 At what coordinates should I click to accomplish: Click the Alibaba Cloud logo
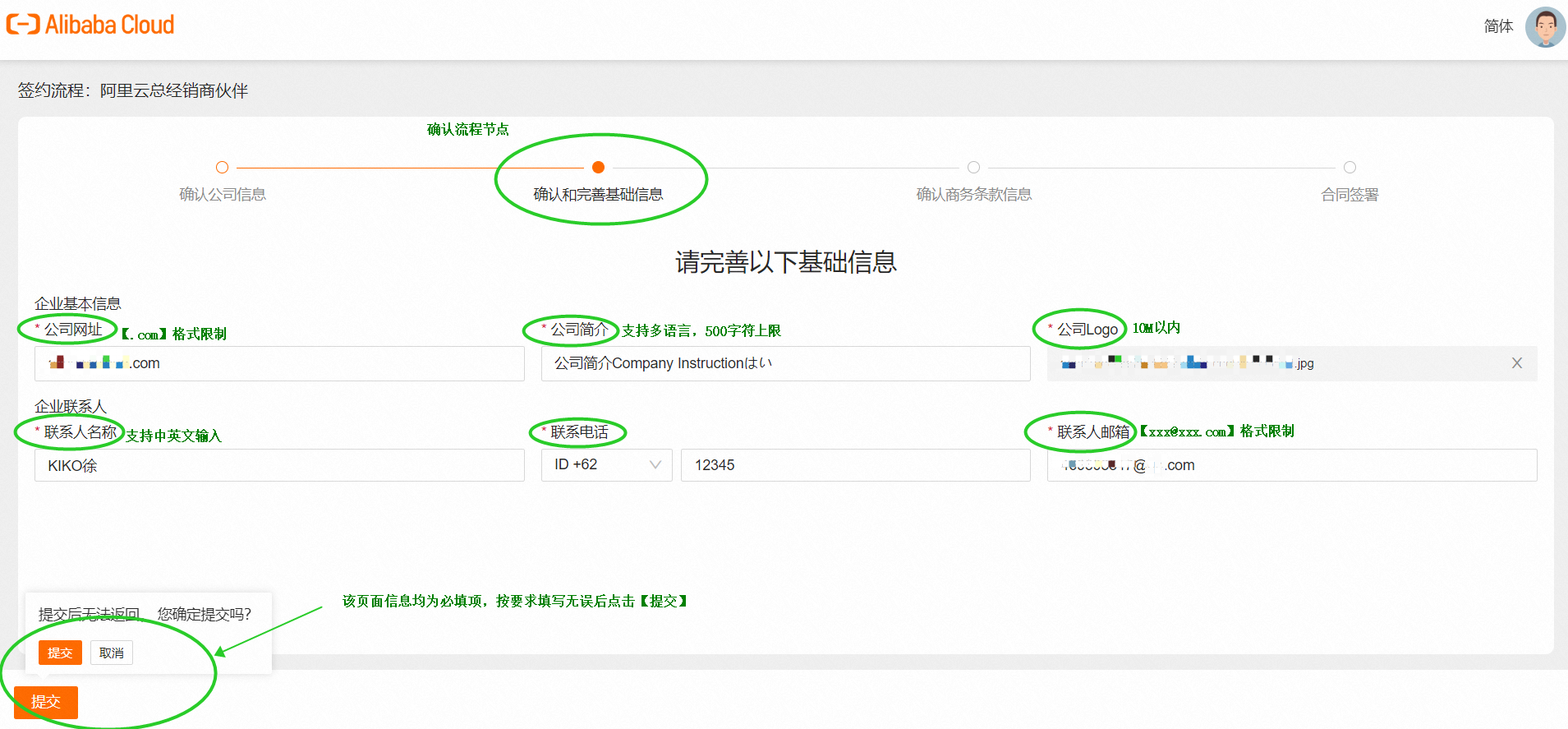90,25
